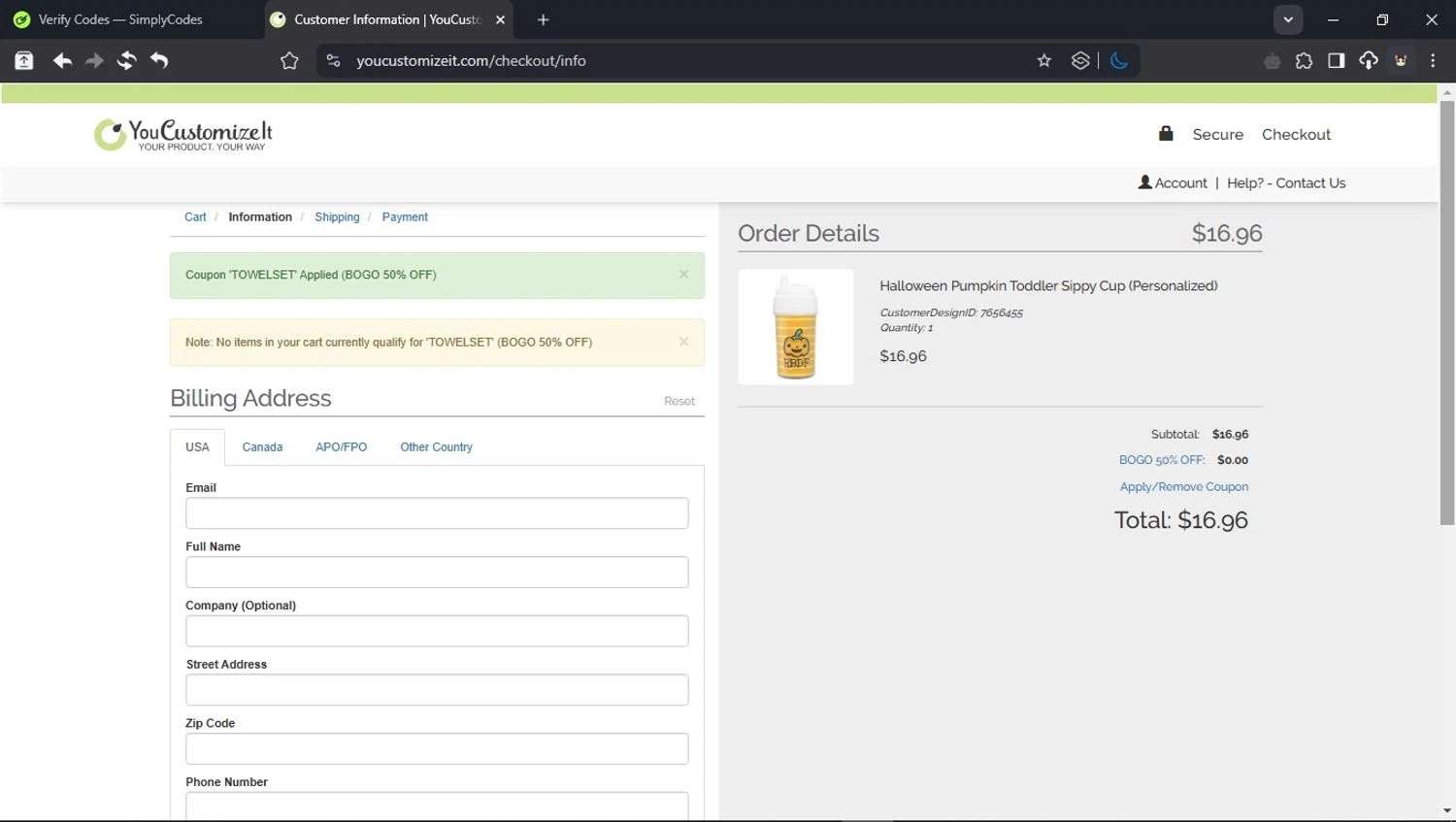This screenshot has height=822, width=1456.
Task: Click the Phone Number input field
Action: pos(437,806)
